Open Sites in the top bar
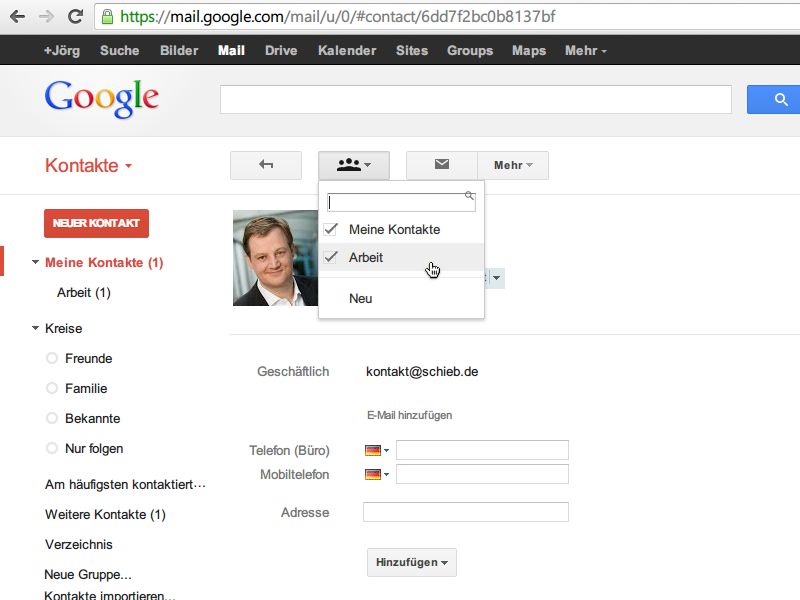800x600 pixels. tap(412, 51)
